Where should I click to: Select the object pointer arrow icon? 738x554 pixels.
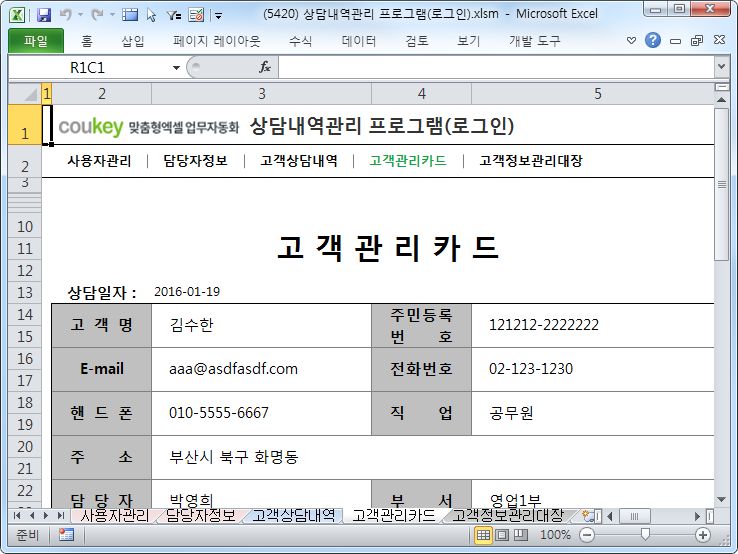pos(151,15)
